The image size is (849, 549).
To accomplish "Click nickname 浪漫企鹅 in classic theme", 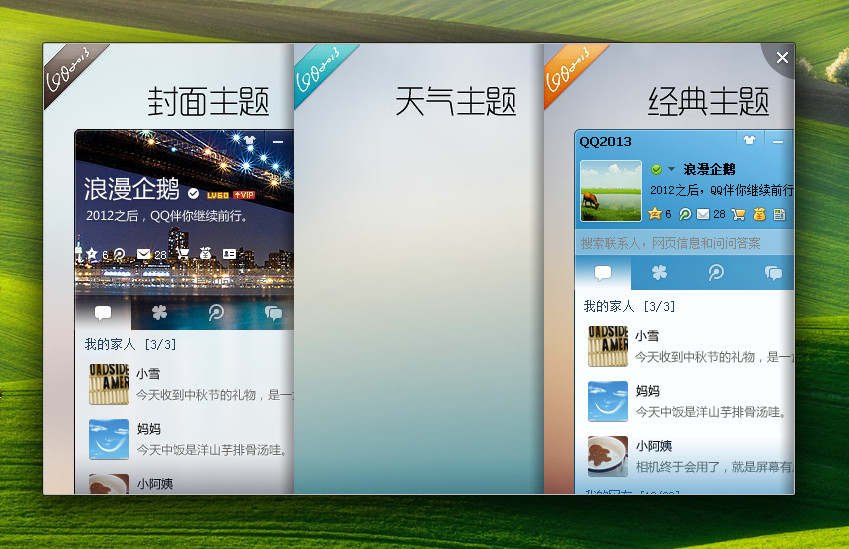I will point(709,169).
